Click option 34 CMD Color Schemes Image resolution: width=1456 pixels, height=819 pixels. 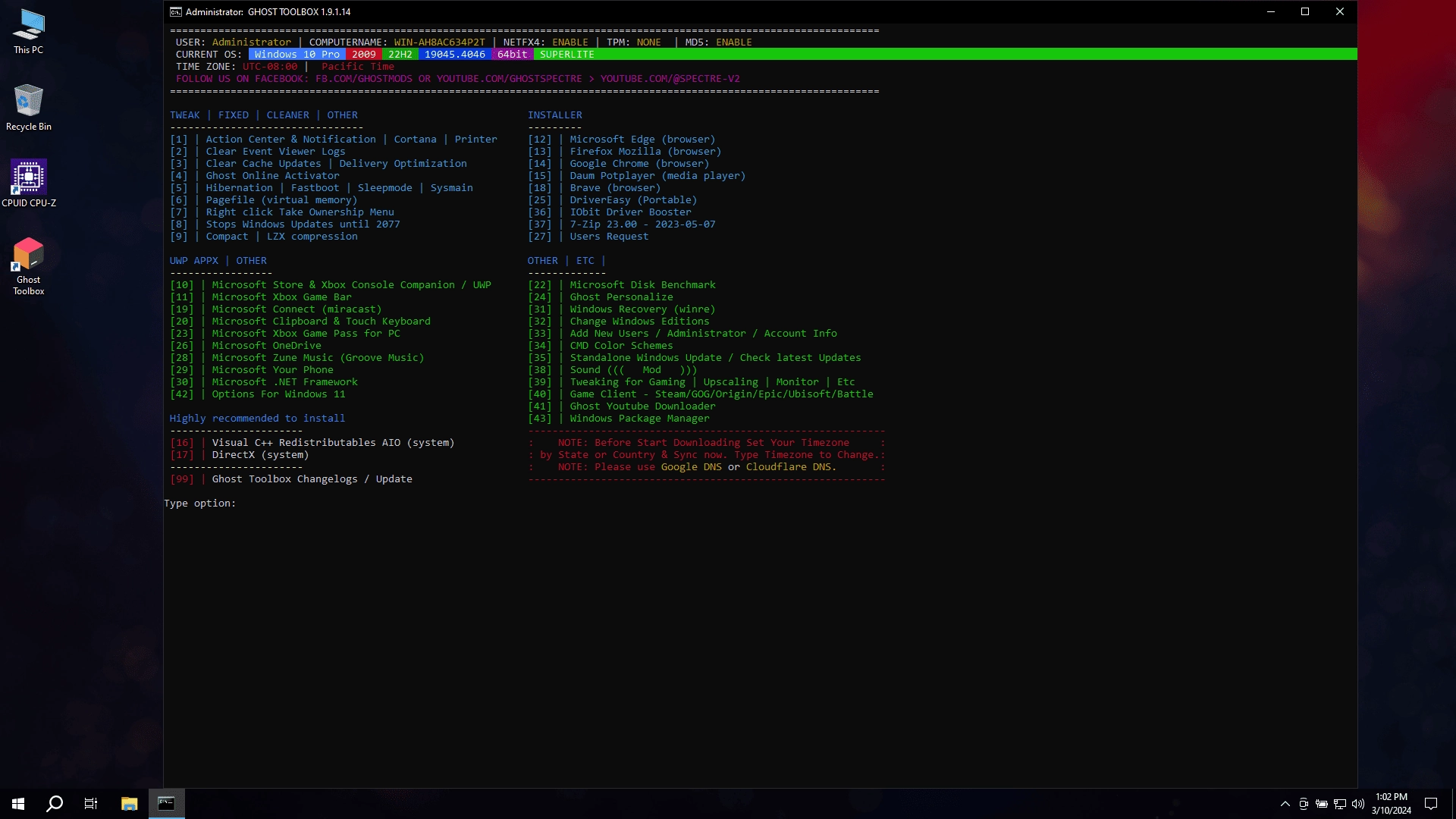pyautogui.click(x=601, y=346)
